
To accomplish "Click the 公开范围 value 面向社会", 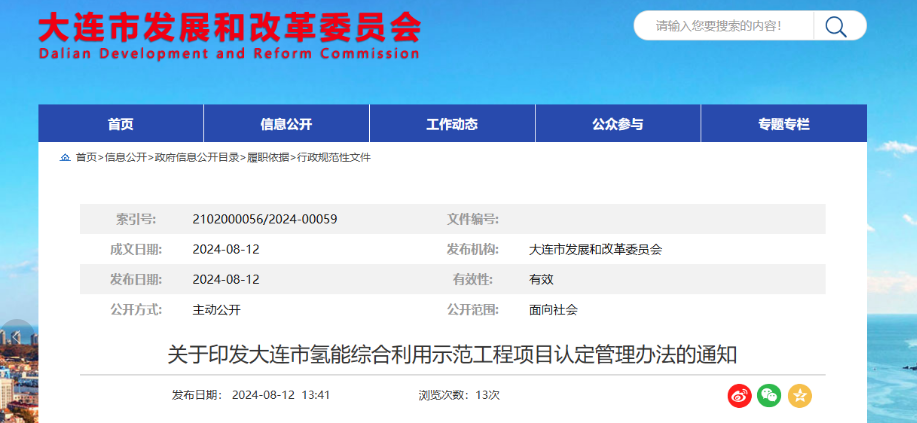I will (553, 310).
